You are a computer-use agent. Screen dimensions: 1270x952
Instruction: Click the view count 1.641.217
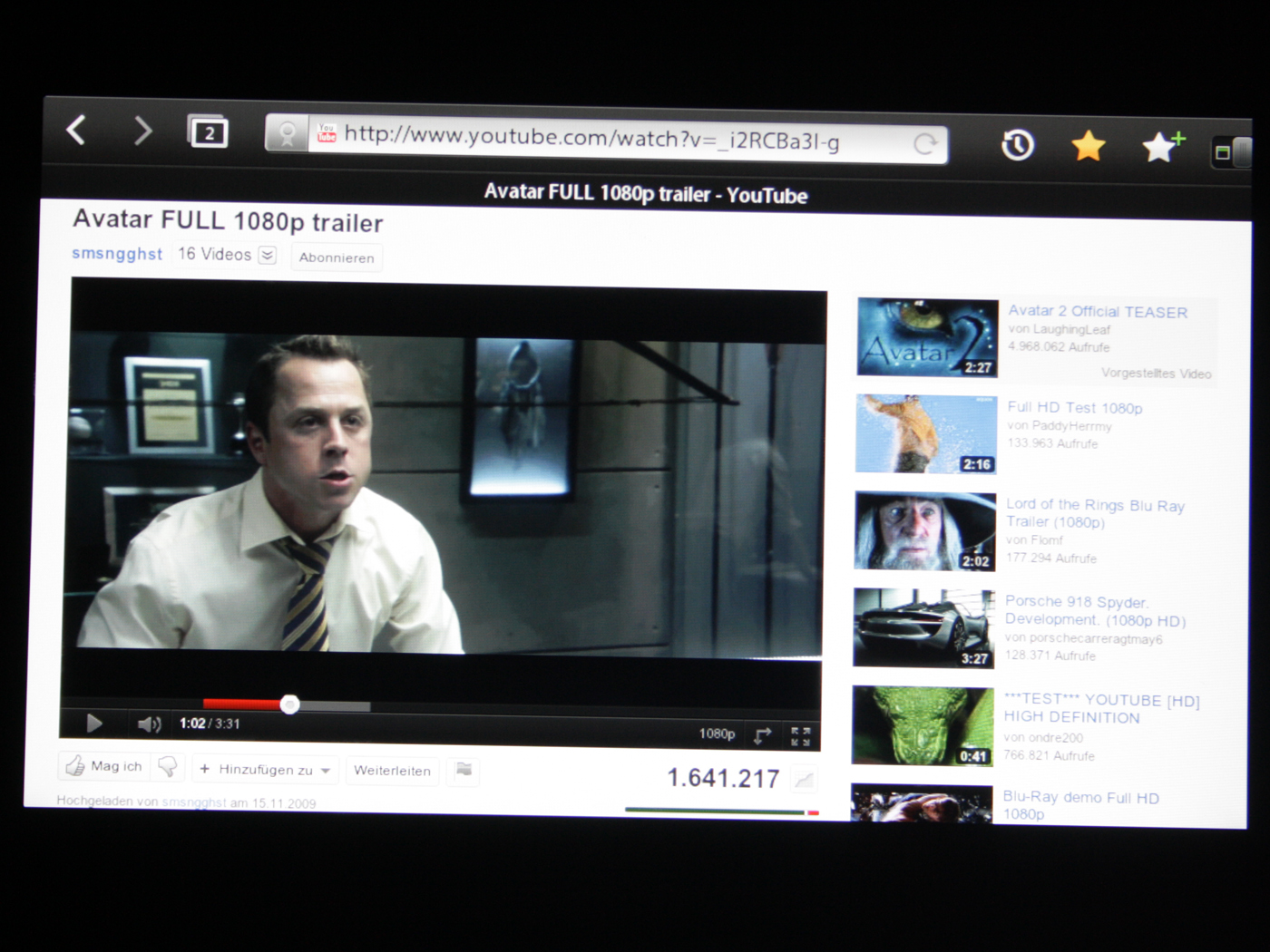pos(723,778)
